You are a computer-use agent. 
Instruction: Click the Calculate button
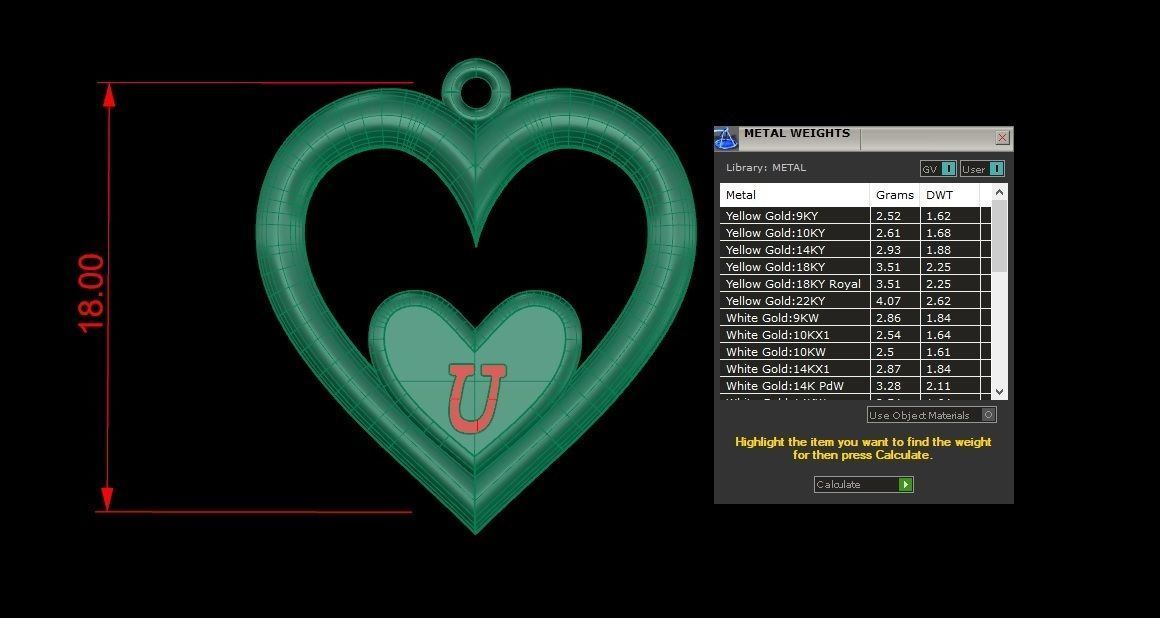863,484
